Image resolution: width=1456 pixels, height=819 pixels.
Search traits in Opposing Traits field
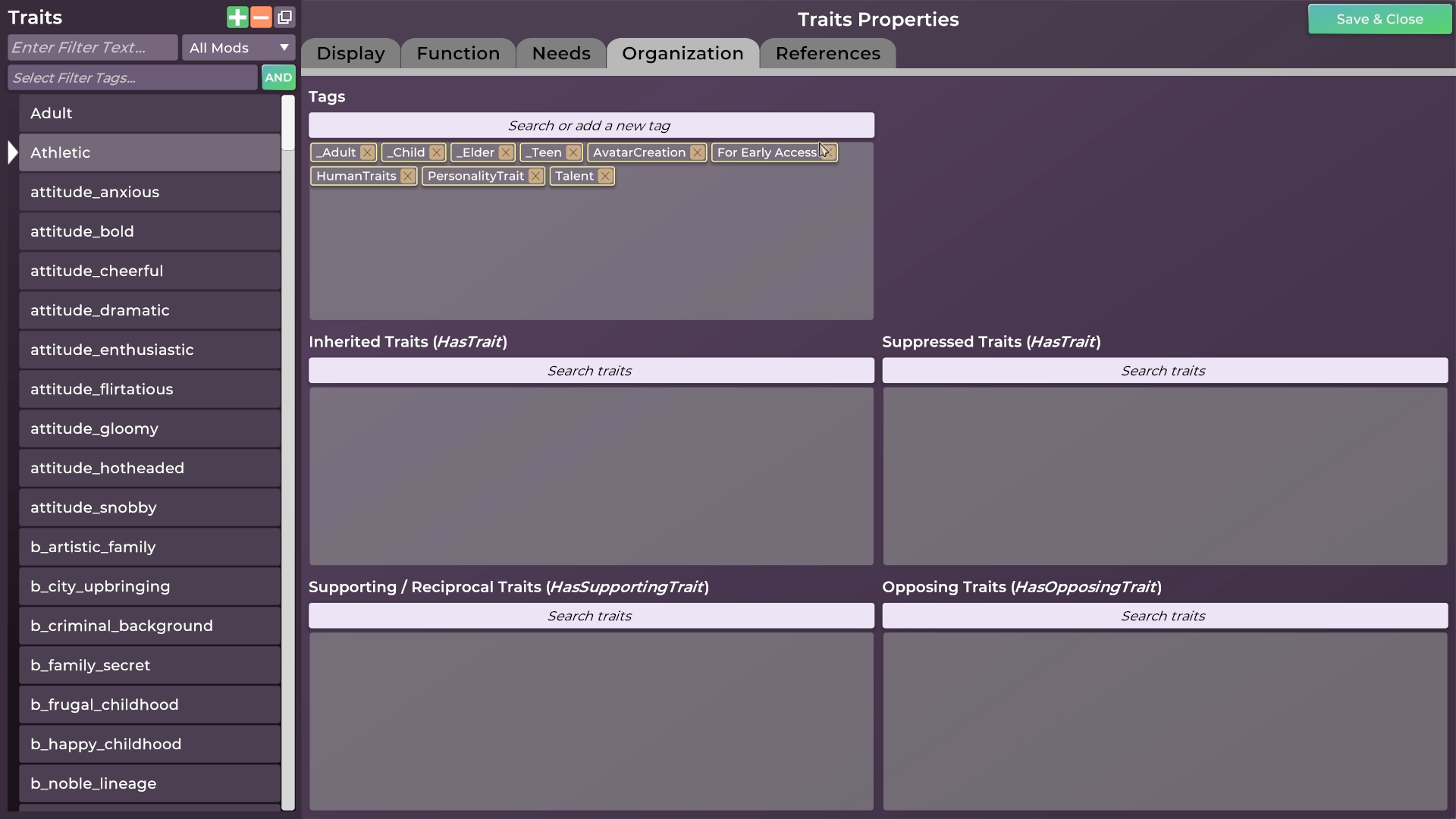click(1164, 615)
